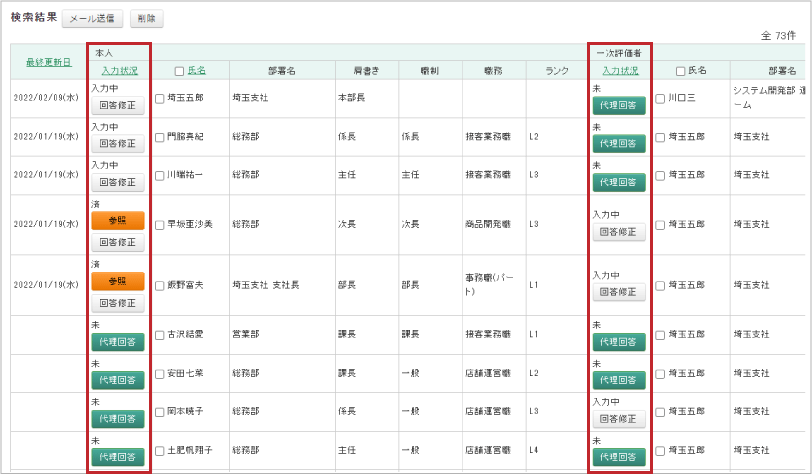Viewport: 812px width, 476px height.
Task: Click evaluator 代理回答 in 古沢結愛 row
Action: 619,342
